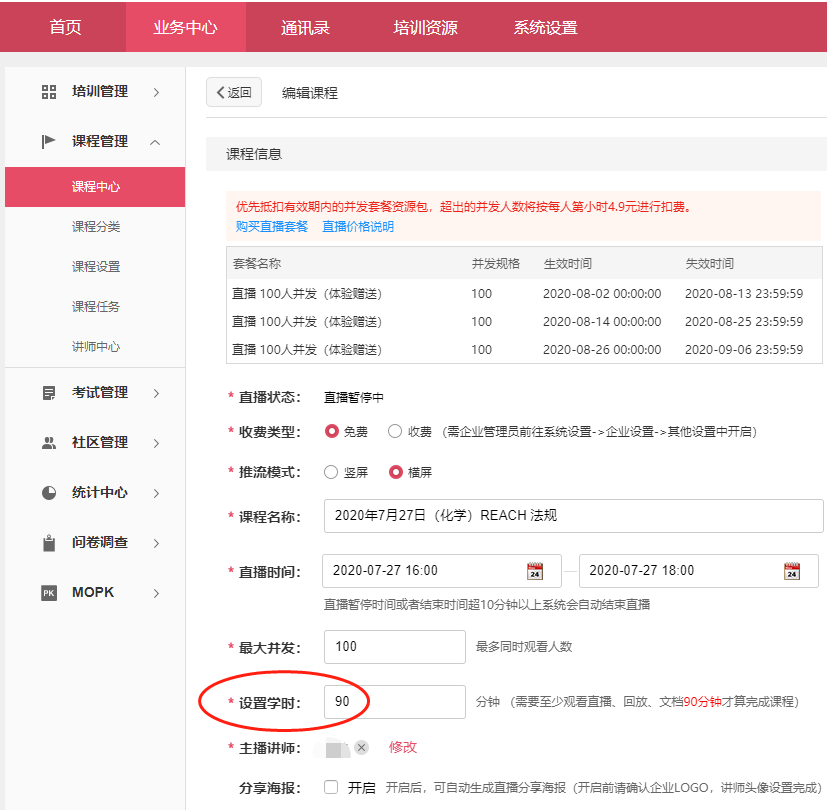Open 直播价格说明 link
Viewport: 827px width, 810px height.
pos(358,227)
